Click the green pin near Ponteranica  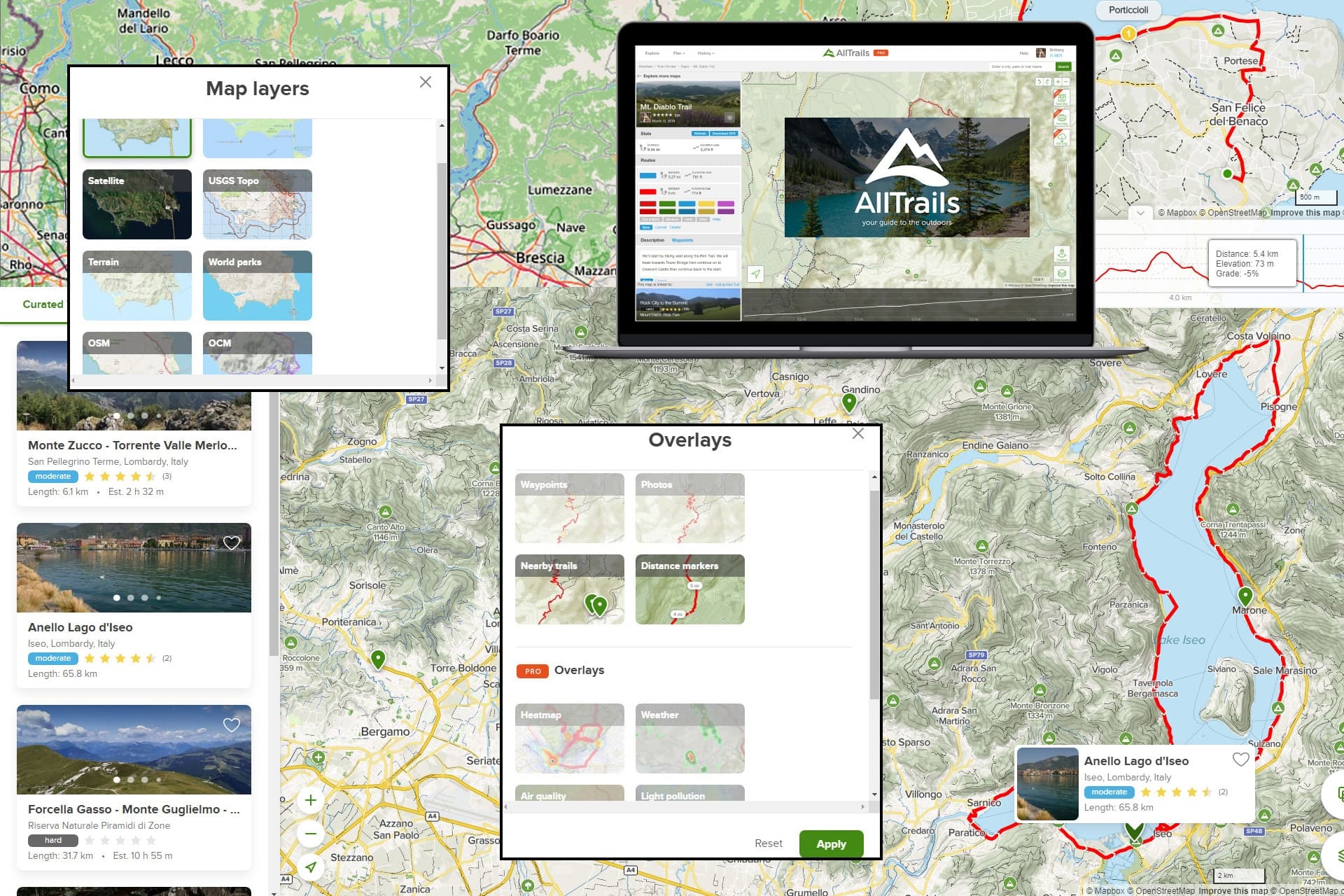(x=378, y=659)
